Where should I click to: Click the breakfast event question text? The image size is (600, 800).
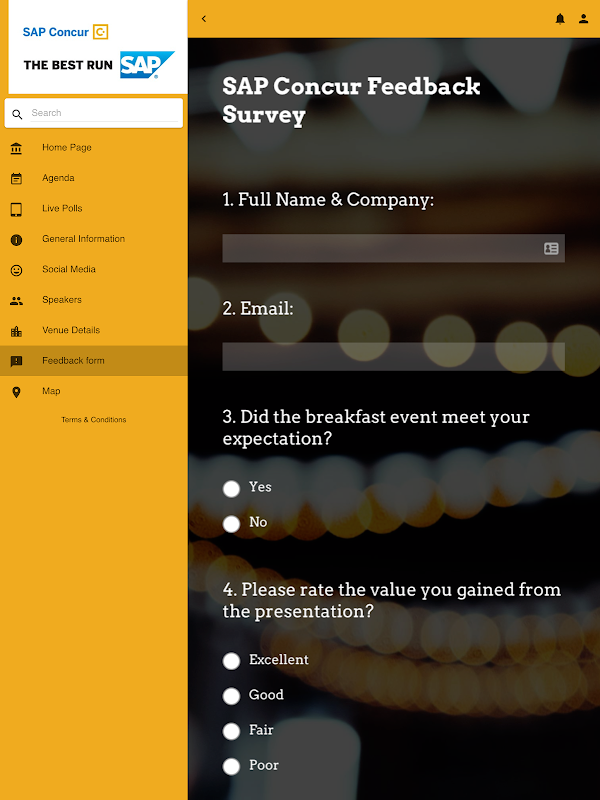(376, 428)
